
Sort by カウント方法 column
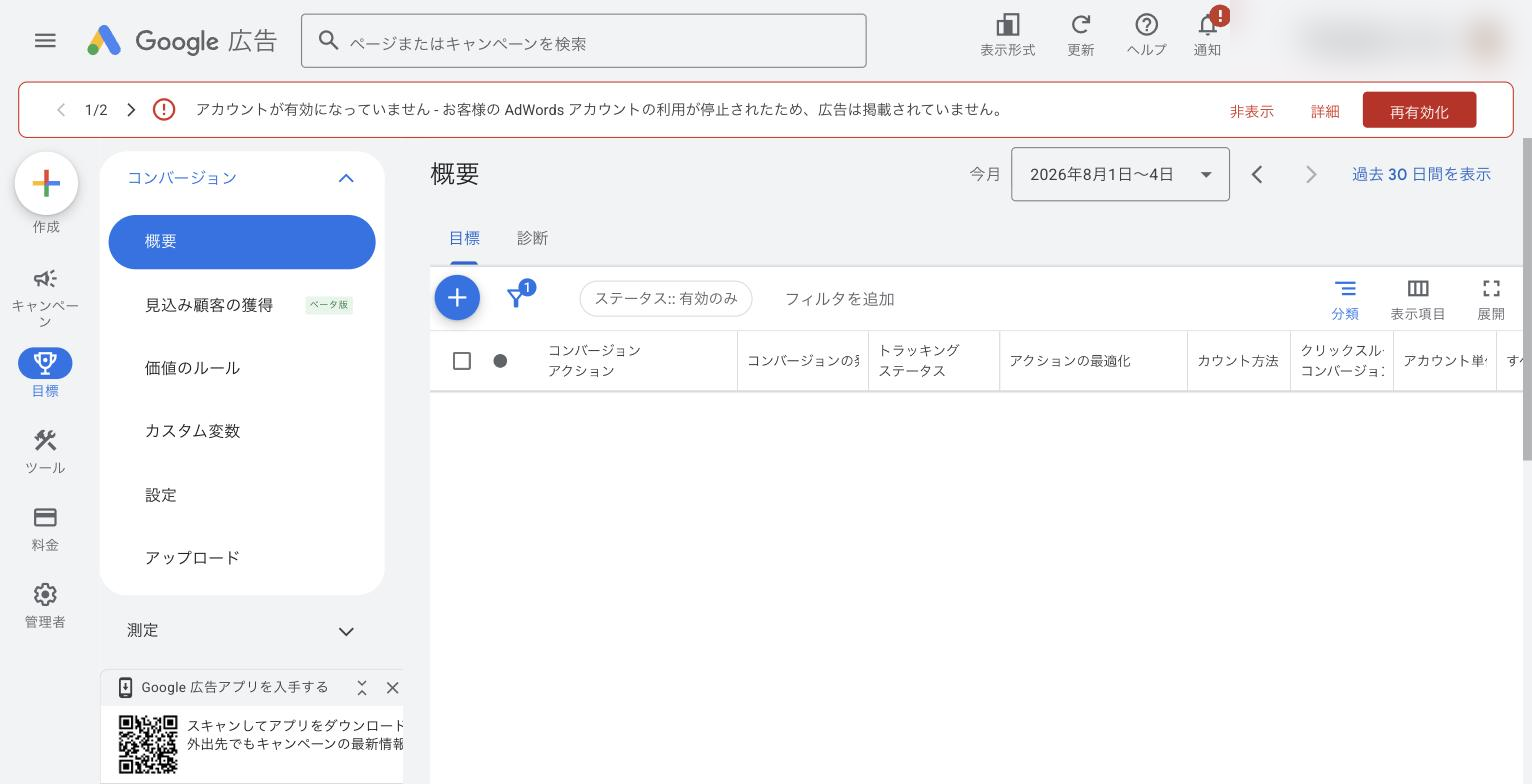1238,361
